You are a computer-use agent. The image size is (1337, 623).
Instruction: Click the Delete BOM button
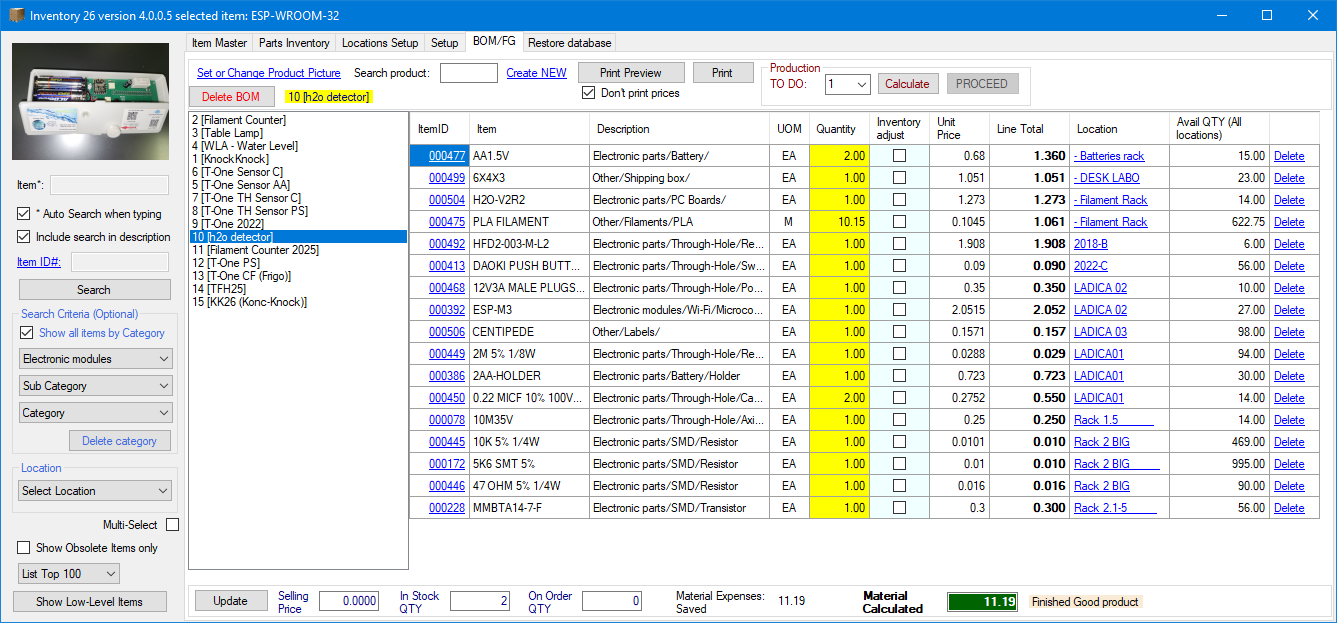(231, 97)
